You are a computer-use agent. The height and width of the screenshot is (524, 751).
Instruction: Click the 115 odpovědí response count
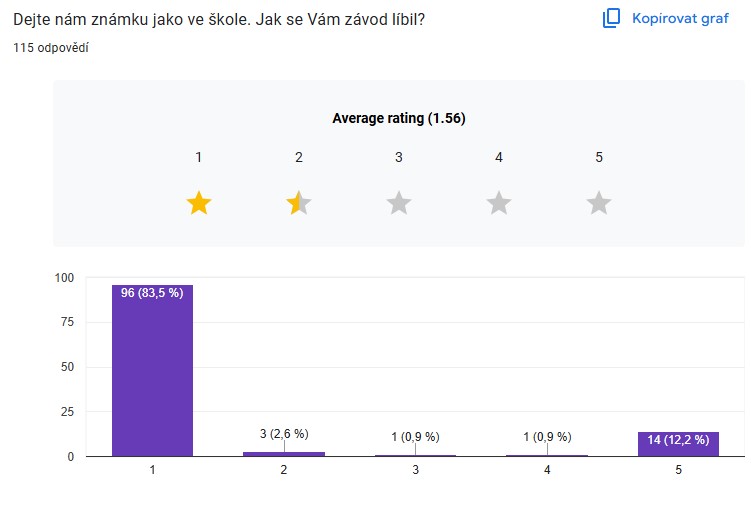(51, 48)
